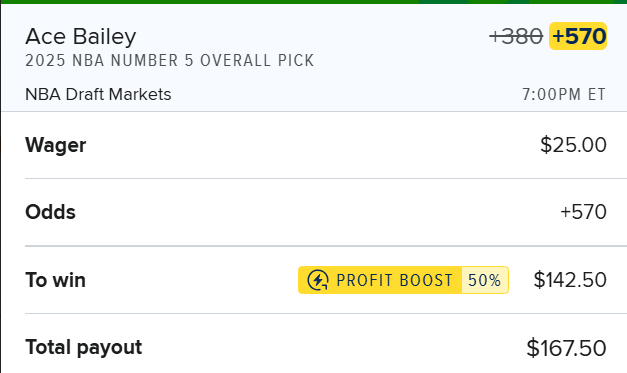Screen dimensions: 627x373
Task: Click the 50% boost percentage tag
Action: (x=485, y=280)
